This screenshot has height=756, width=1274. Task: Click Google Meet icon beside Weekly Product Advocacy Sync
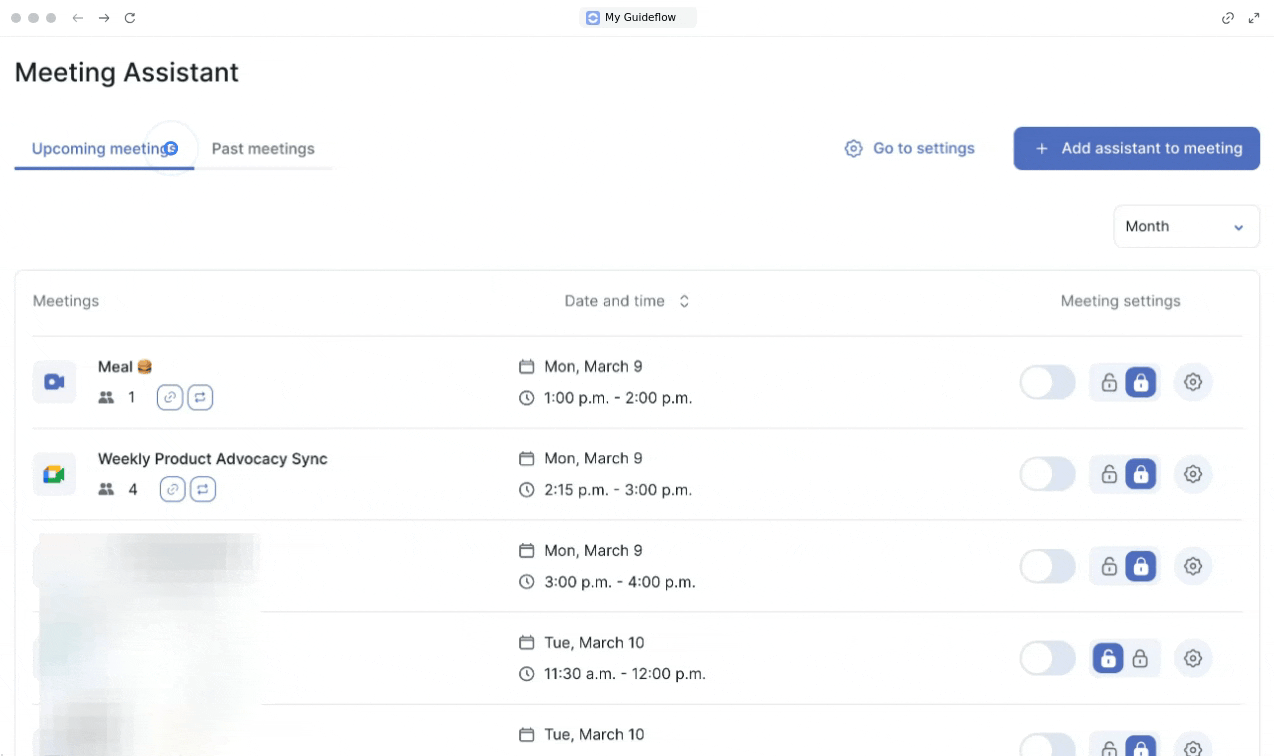point(54,474)
